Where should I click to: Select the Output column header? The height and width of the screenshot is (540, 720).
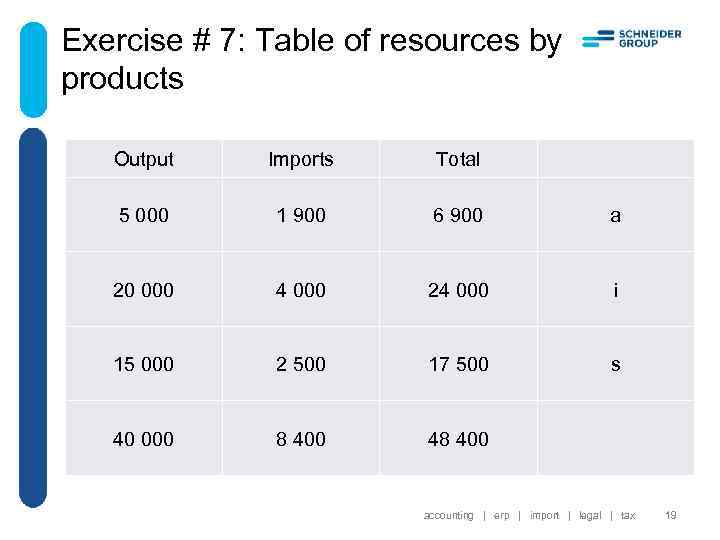144,159
